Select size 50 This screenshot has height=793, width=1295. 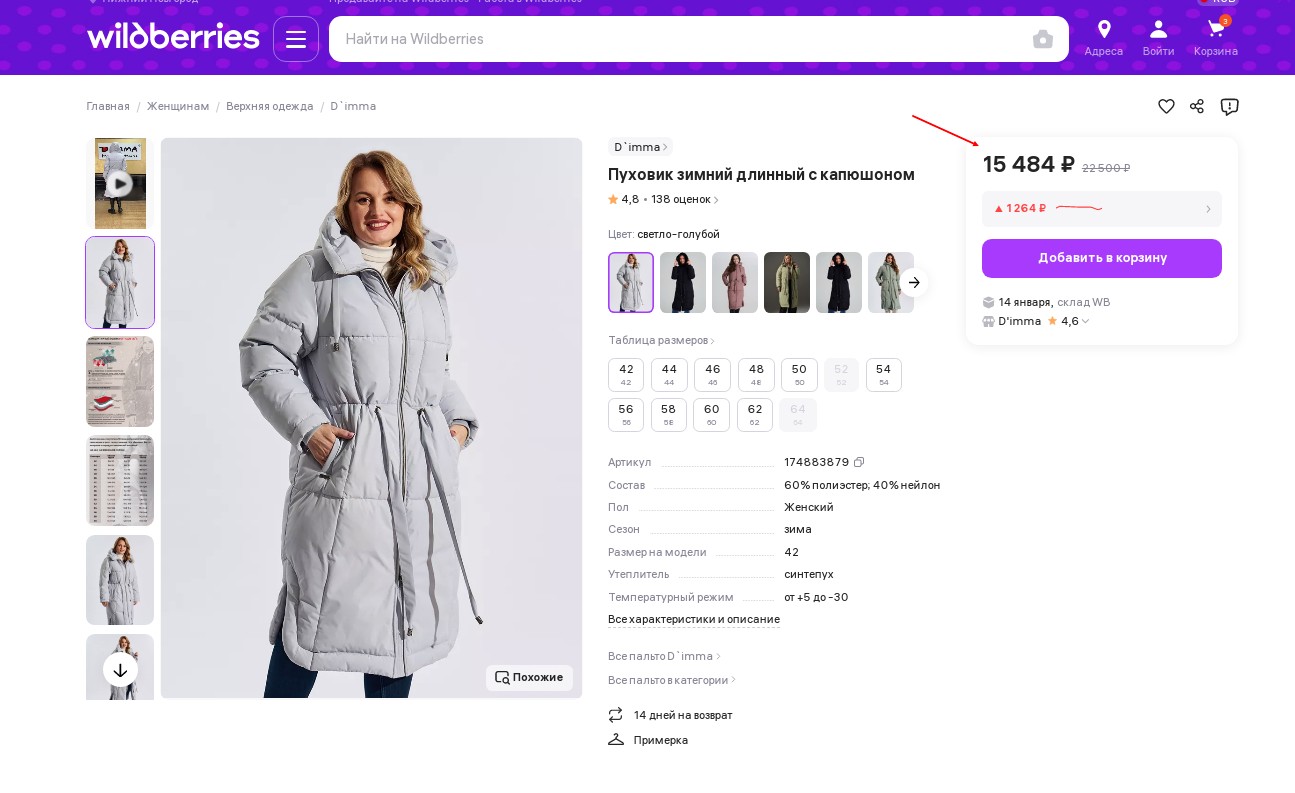[x=799, y=375]
